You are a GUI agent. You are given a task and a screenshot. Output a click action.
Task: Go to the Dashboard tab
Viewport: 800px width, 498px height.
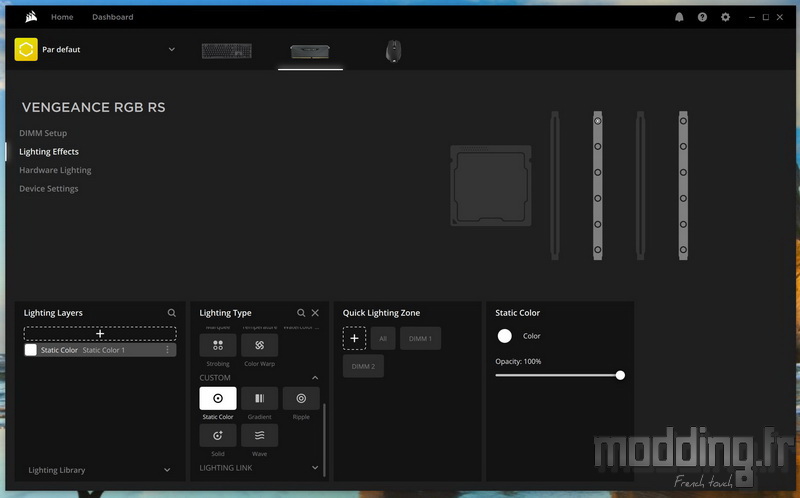click(x=113, y=17)
